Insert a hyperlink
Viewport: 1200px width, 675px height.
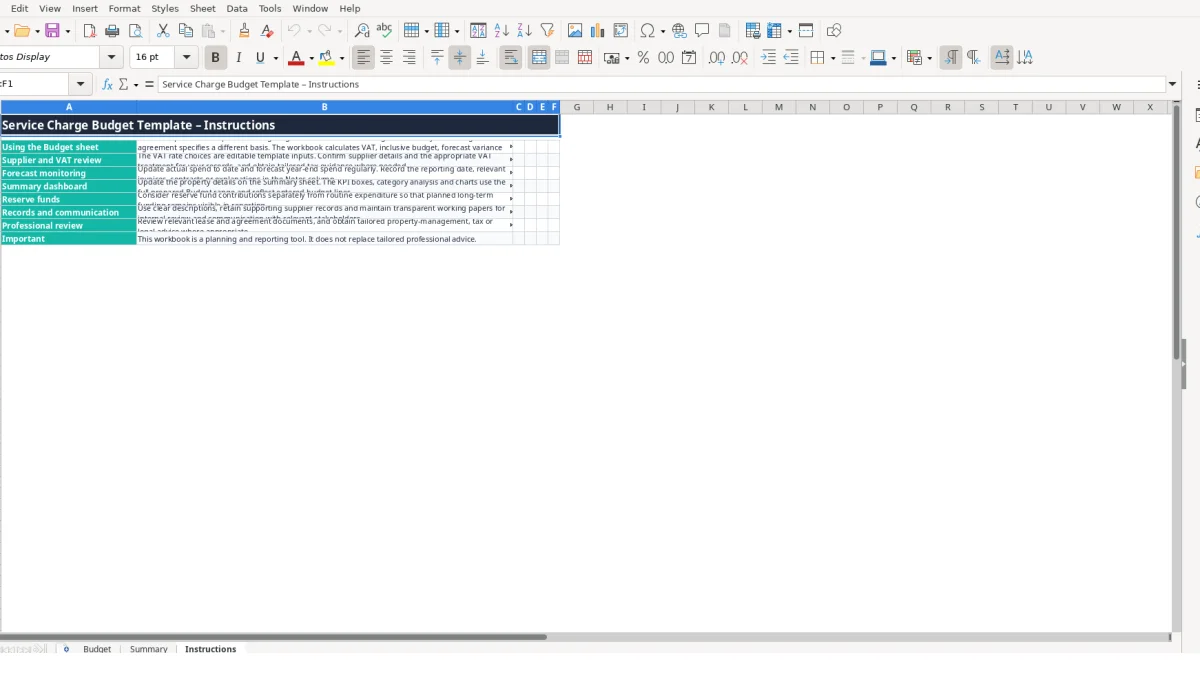click(x=679, y=31)
